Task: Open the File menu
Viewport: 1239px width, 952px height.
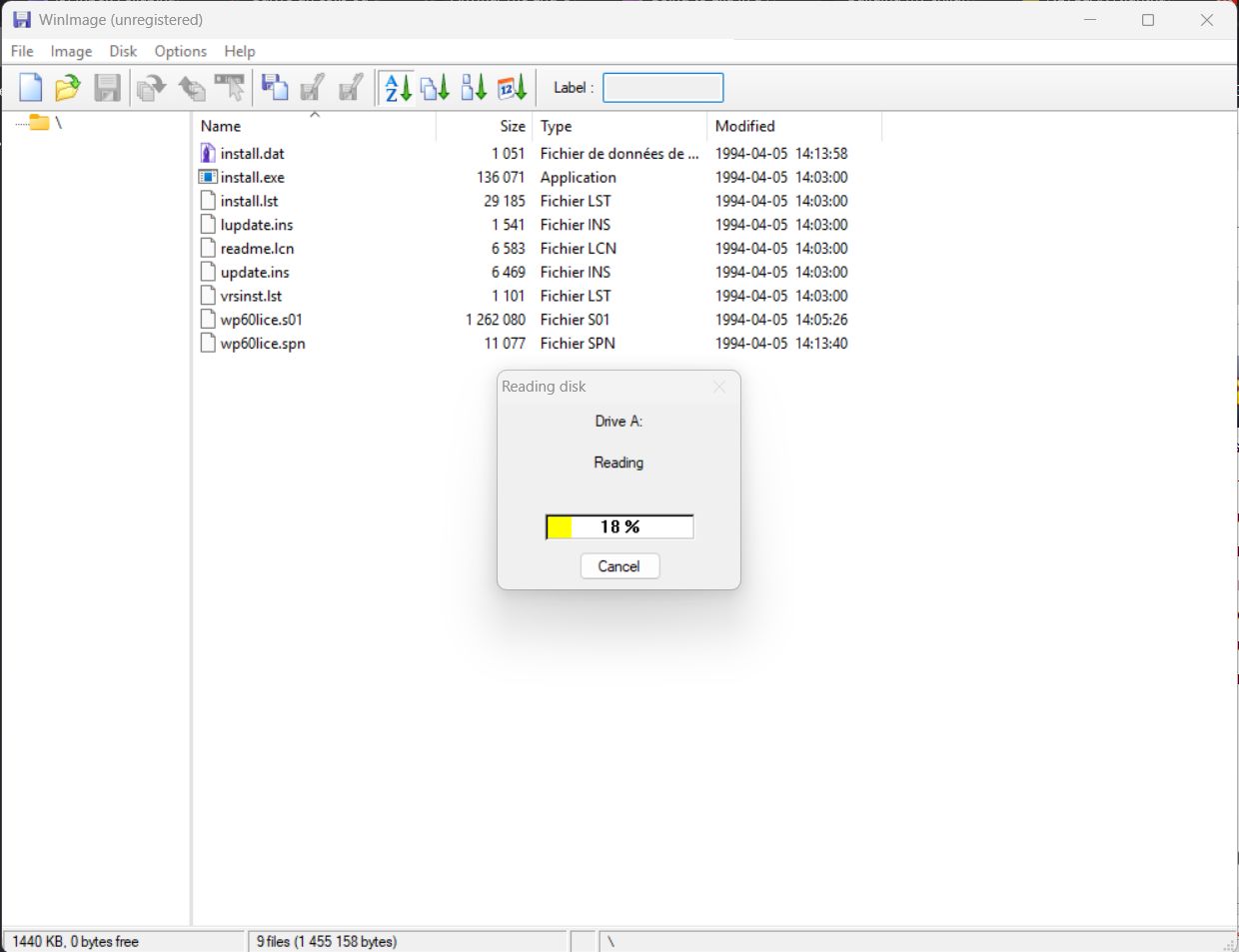Action: (x=22, y=51)
